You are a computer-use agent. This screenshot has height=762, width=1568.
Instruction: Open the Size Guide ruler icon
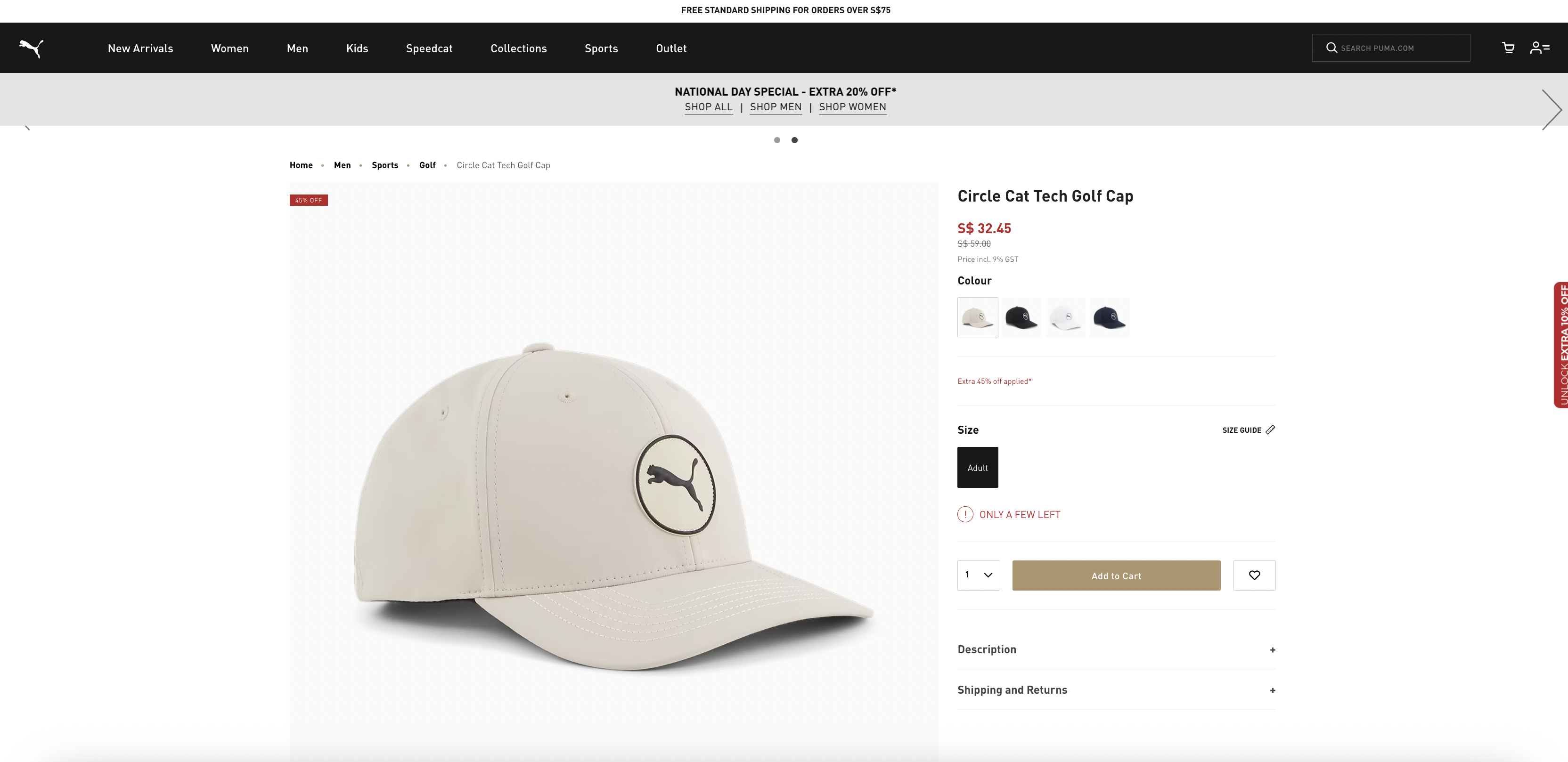coord(1270,430)
